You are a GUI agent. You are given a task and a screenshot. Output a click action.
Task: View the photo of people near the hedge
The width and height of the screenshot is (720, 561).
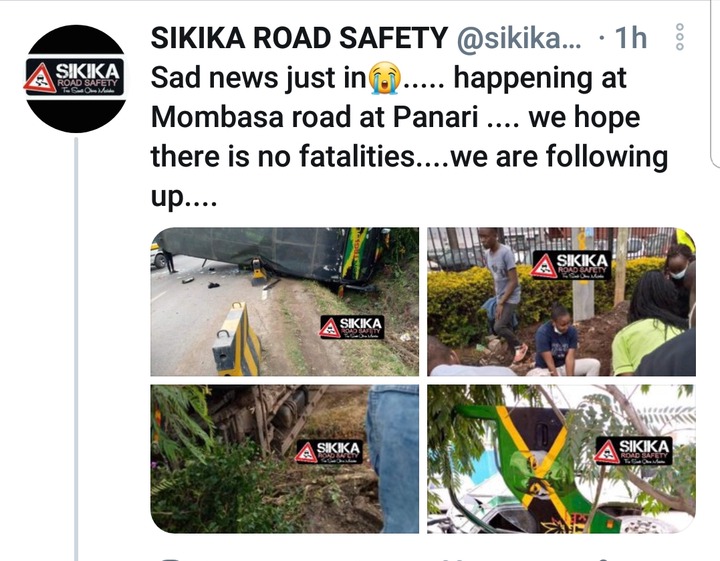[x=561, y=302]
